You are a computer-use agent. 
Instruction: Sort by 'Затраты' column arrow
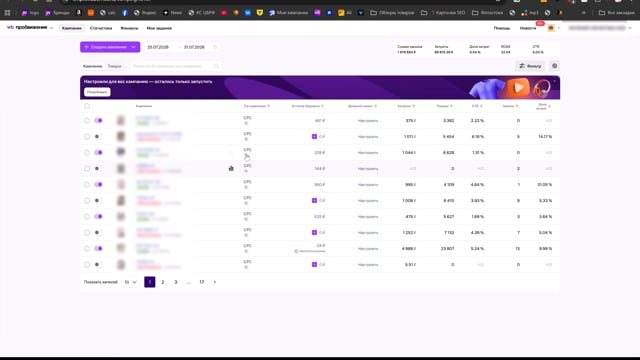[x=413, y=106]
